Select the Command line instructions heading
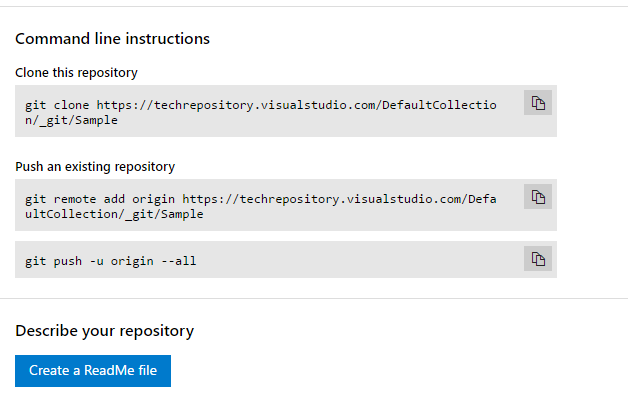 (113, 39)
